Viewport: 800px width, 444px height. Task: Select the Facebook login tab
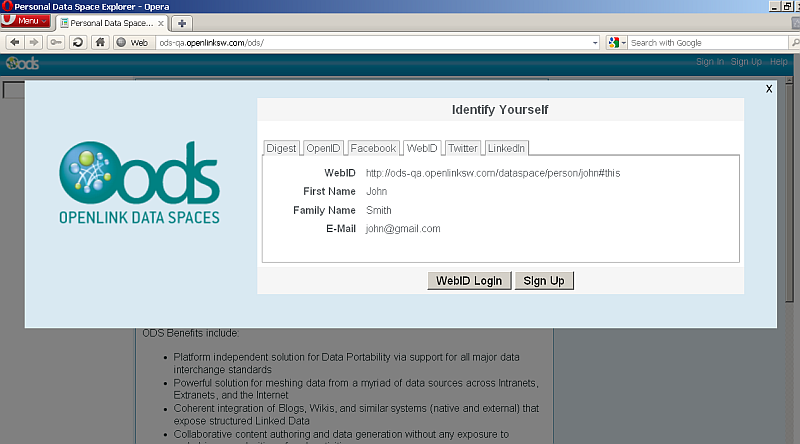[x=372, y=148]
